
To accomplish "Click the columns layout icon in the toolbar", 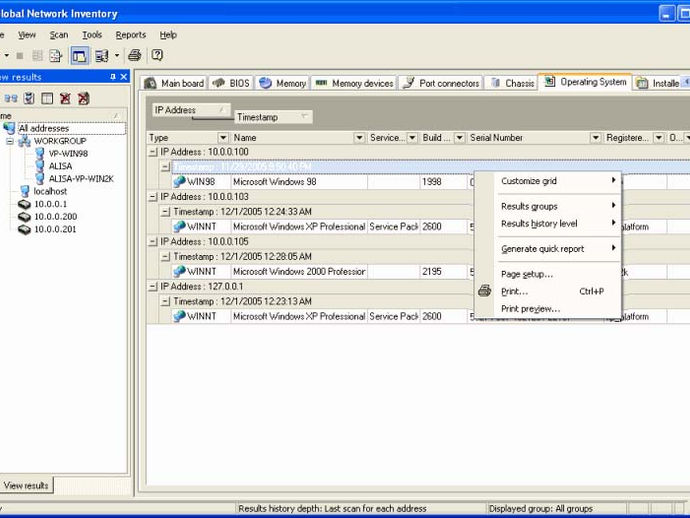I will (x=102, y=55).
